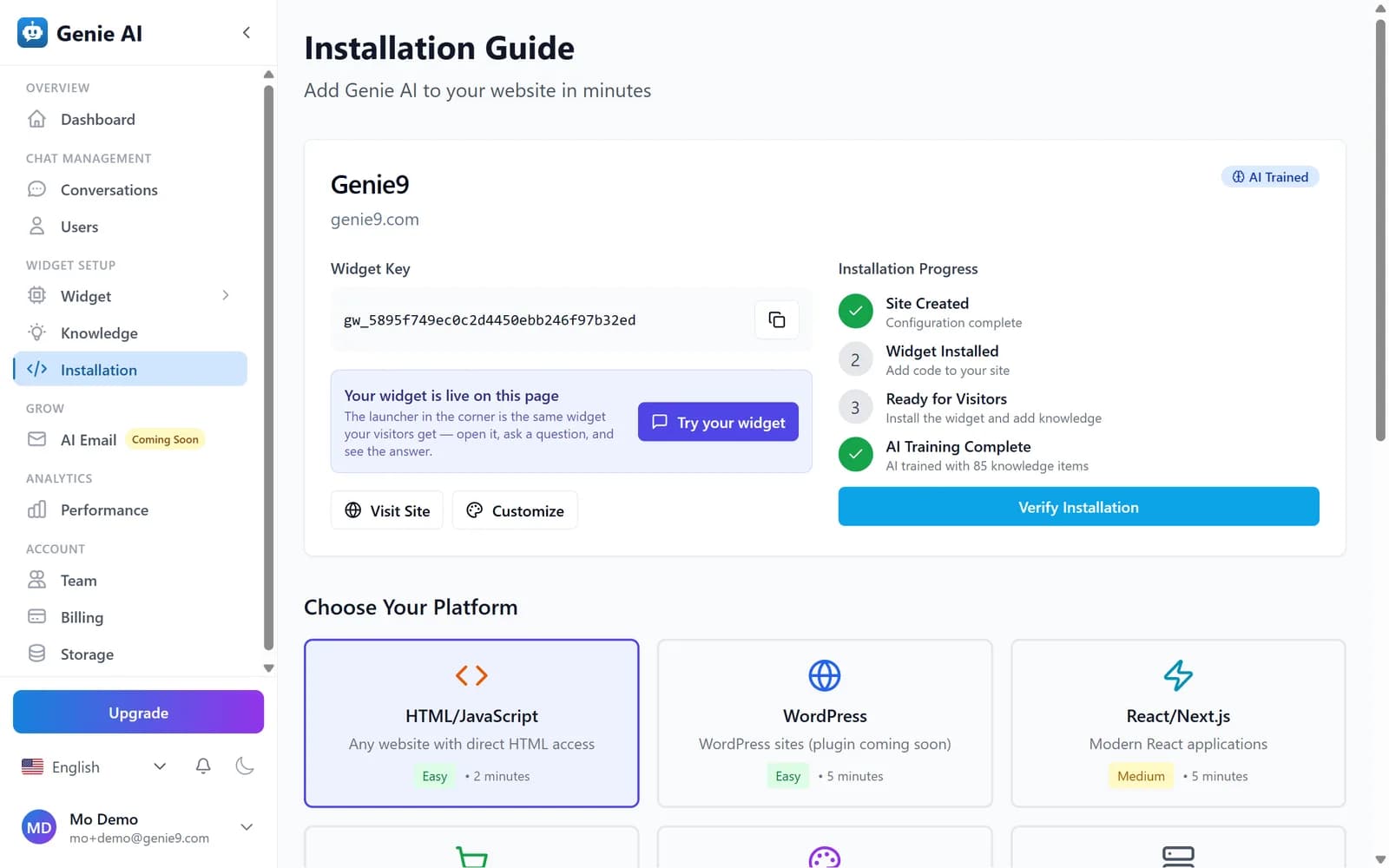Click the AI Training Complete green checkmark
Screen dimensions: 1389x868
coord(855,454)
